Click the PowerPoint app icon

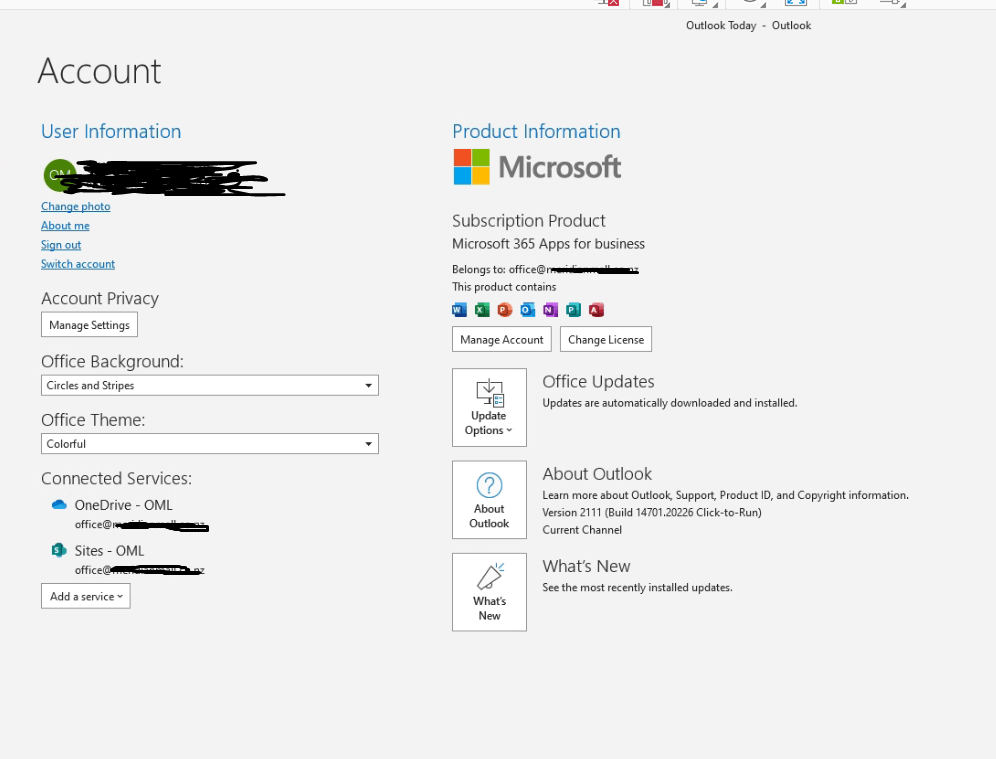point(505,310)
